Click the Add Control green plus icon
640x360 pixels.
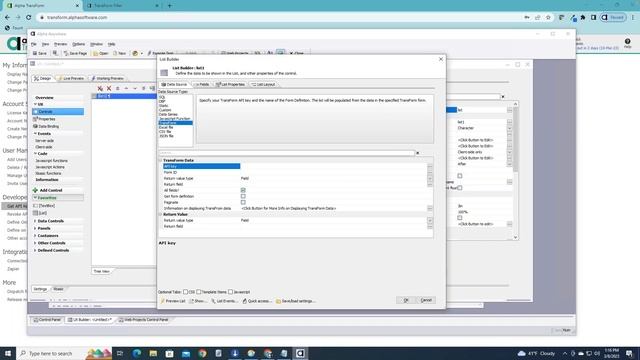(35, 190)
